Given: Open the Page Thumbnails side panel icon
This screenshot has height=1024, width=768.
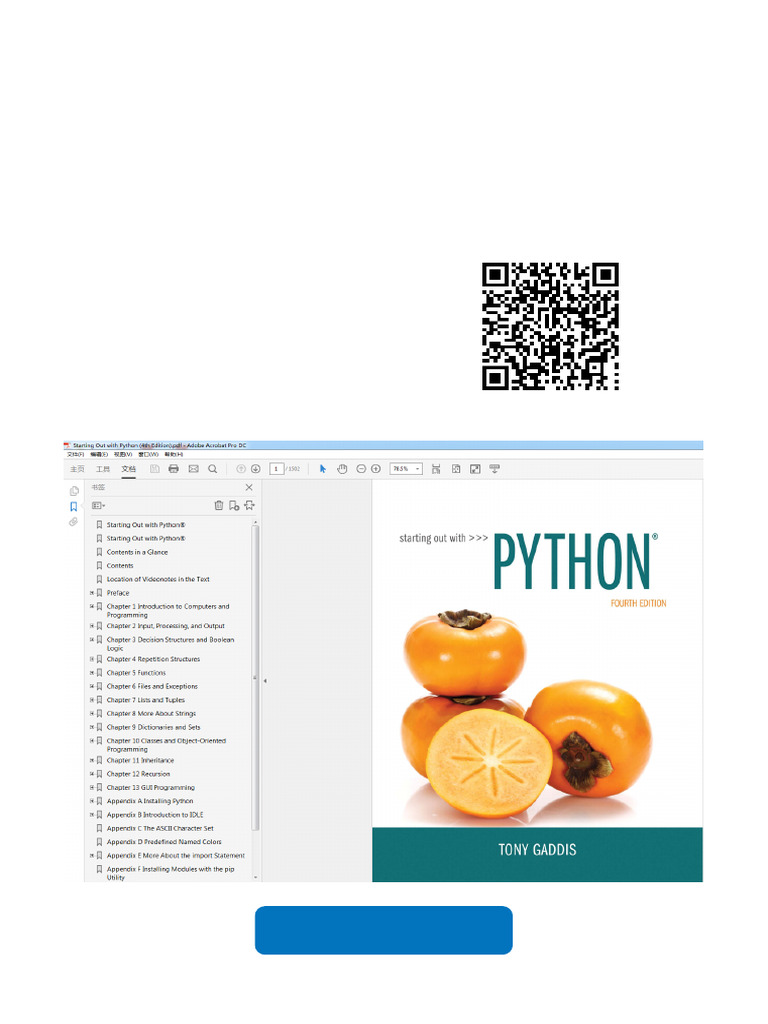Looking at the screenshot, I should [x=74, y=491].
